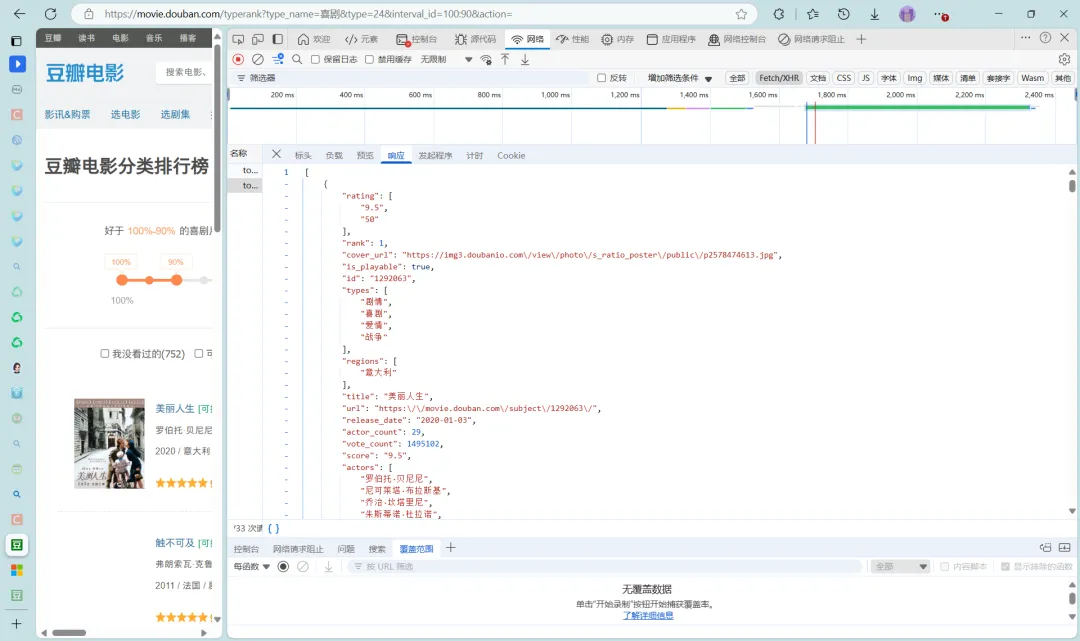This screenshot has height=641, width=1080.
Task: Select the 标头 request tab
Action: pos(303,156)
